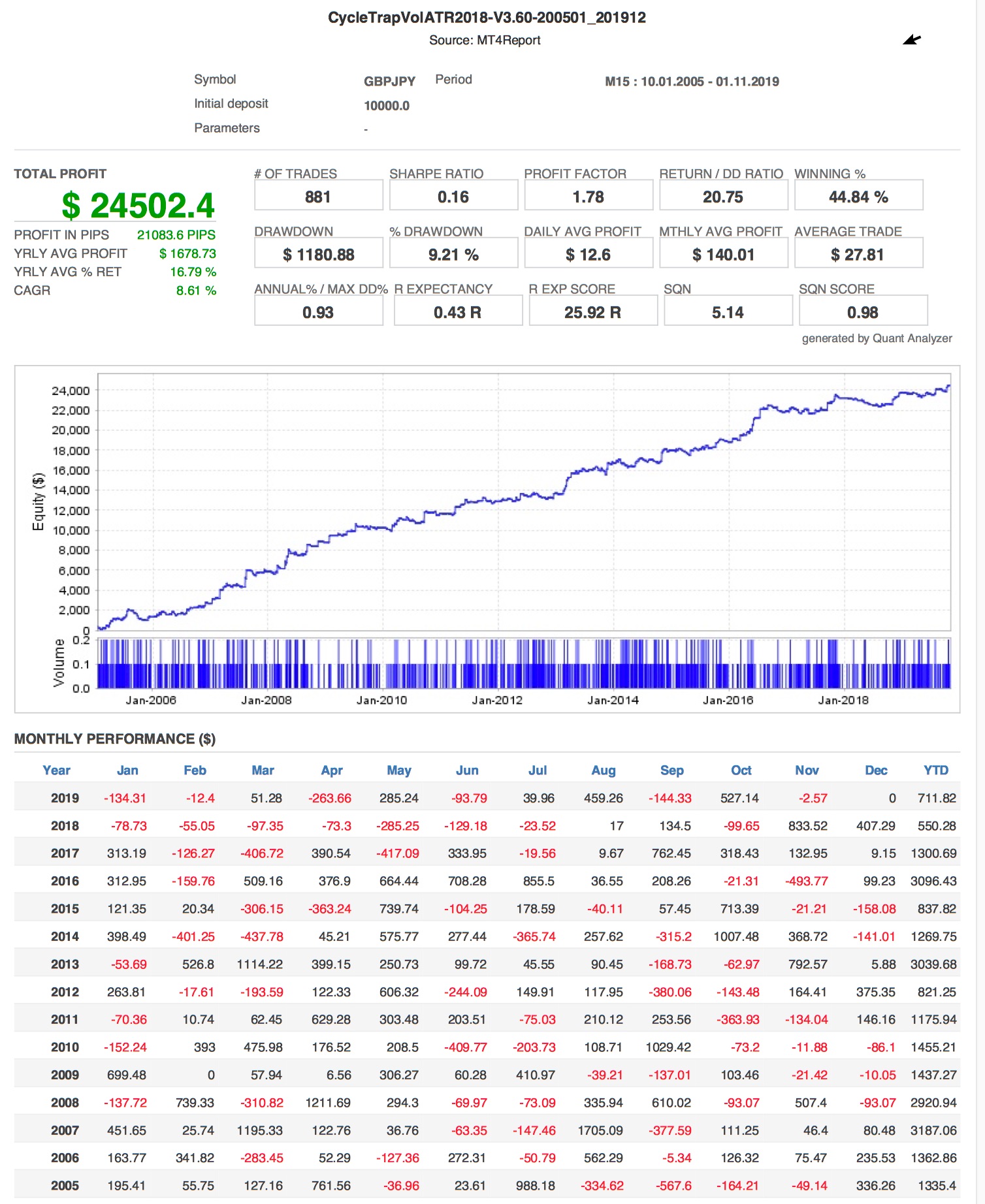Click the Drawdown value $ 1180.88
Viewport: 985px width, 1204px height.
318,255
